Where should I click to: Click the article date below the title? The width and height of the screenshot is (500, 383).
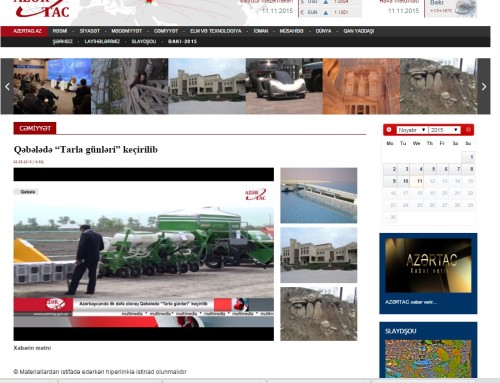(29, 162)
